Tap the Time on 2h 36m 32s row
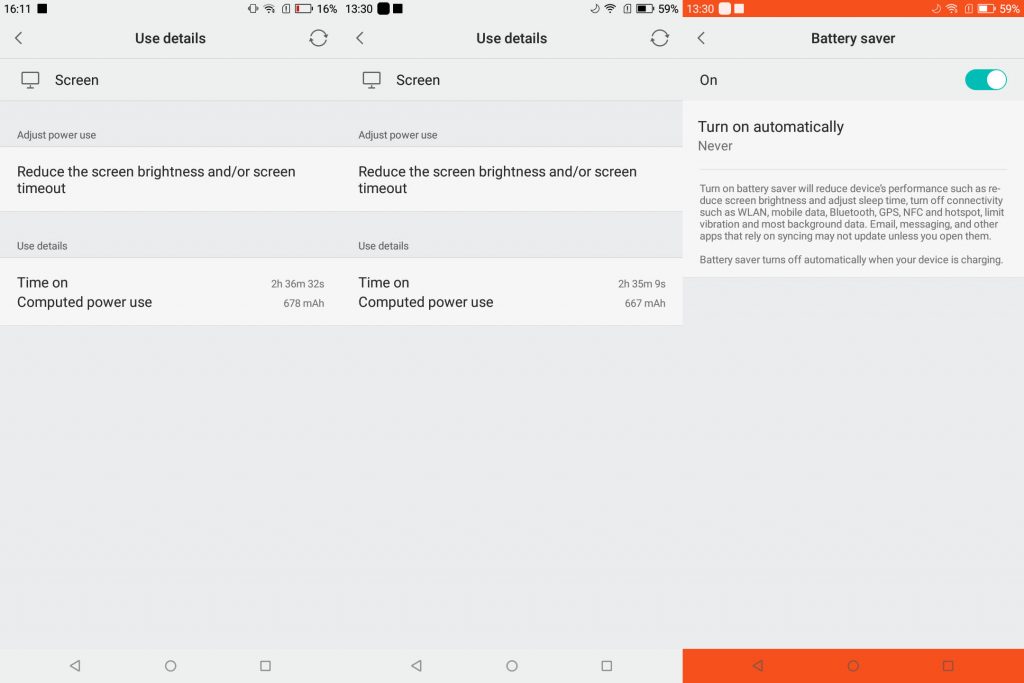Screen dimensions: 1024x683 point(170,283)
